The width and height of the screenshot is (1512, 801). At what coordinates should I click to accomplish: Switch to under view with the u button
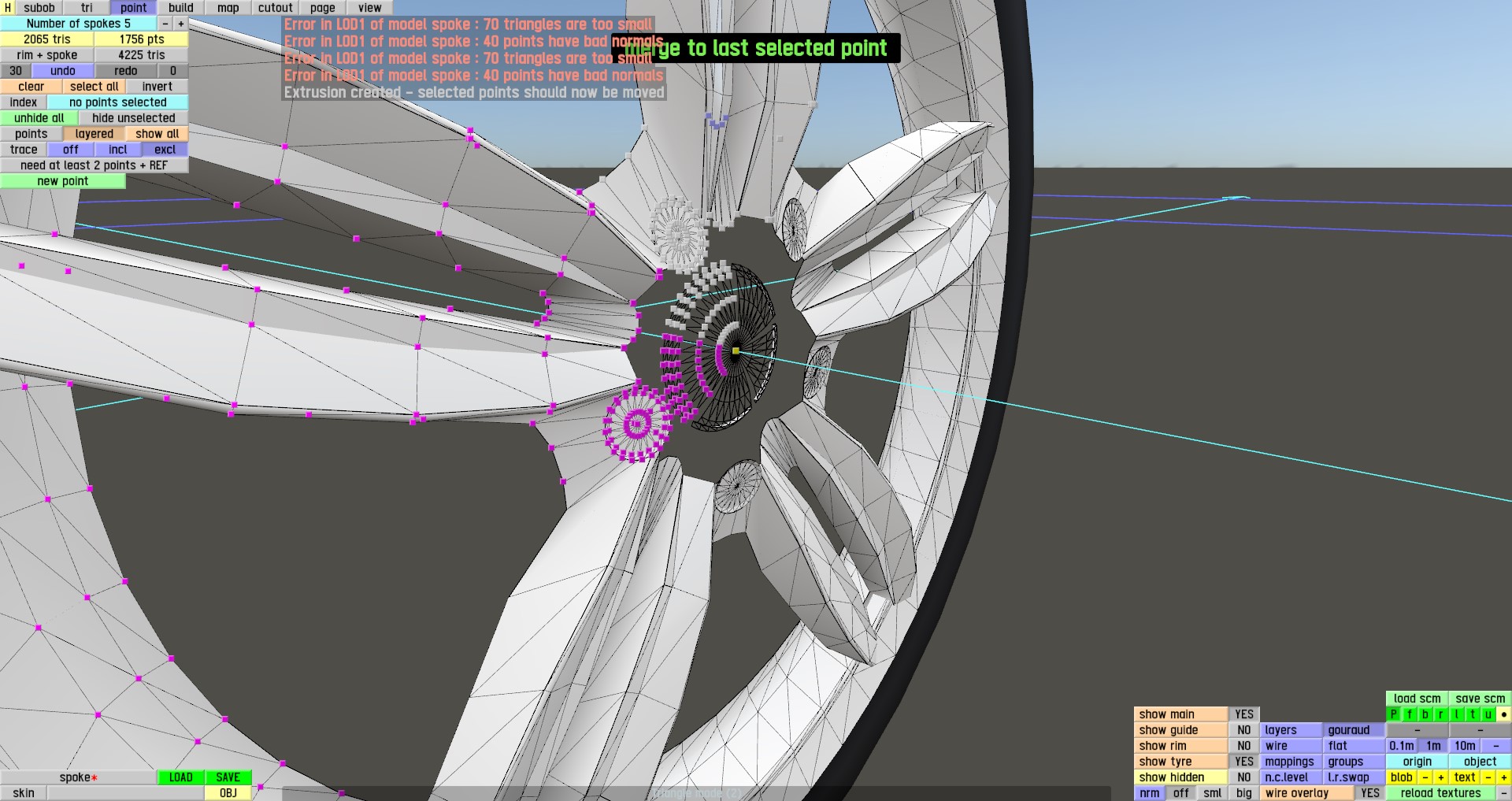[1488, 714]
